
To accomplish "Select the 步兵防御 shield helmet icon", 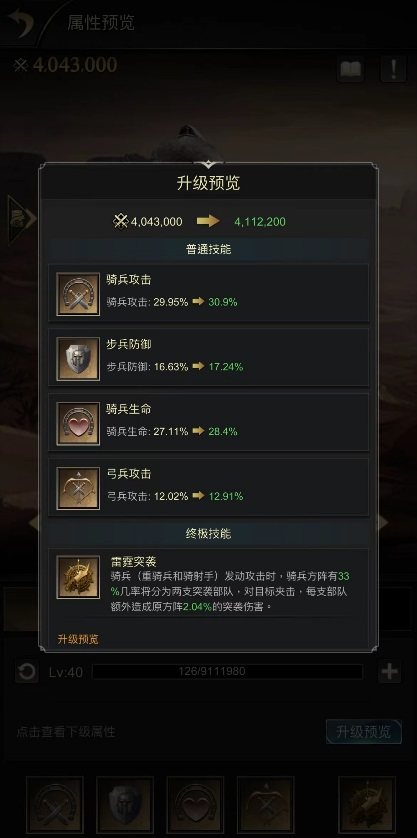I will click(78, 359).
